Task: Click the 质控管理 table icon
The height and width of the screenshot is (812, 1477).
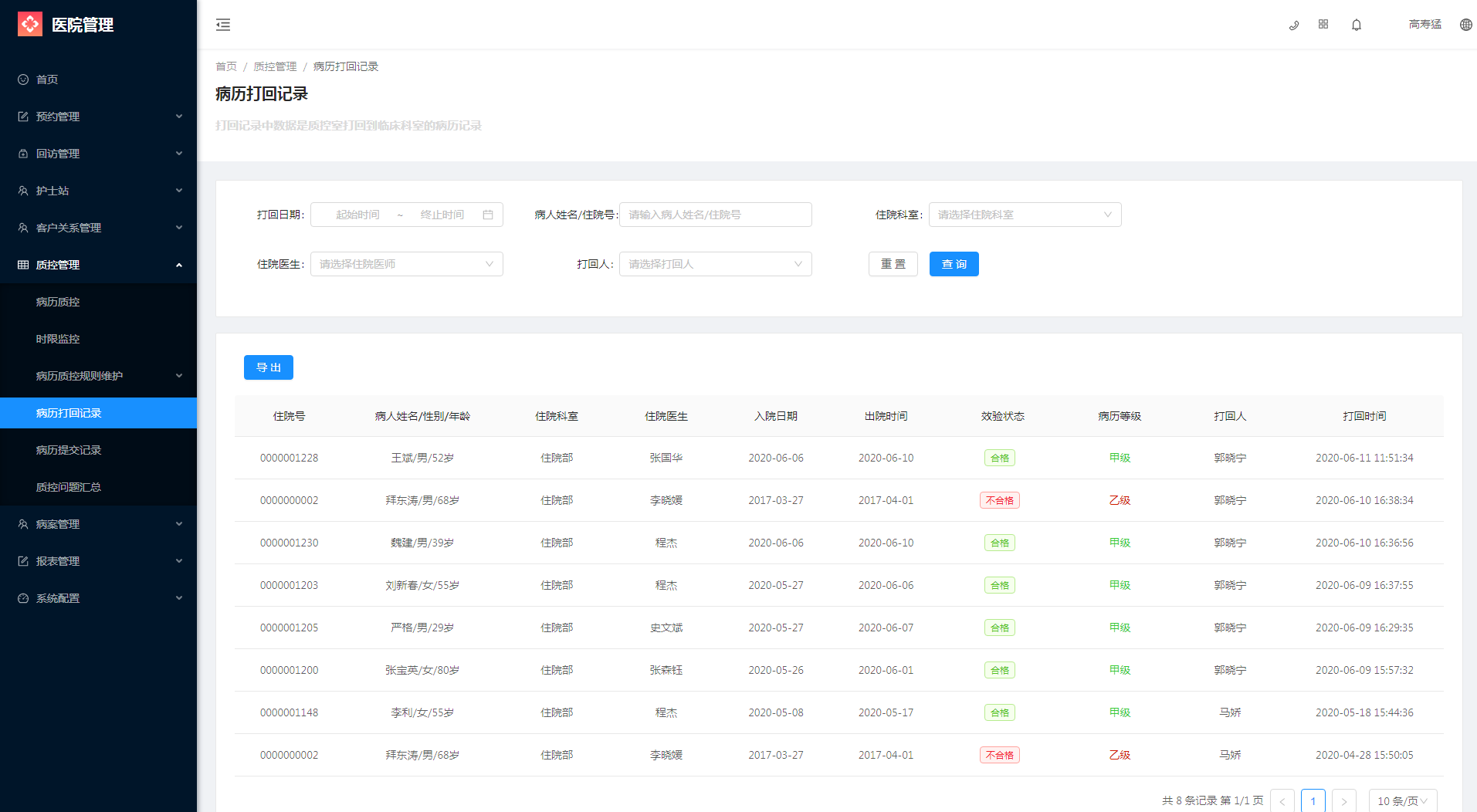Action: [23, 265]
